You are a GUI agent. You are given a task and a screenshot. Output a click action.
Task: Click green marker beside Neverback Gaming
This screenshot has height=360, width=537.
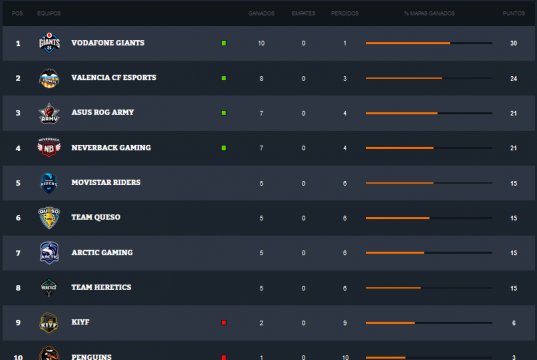pos(224,148)
